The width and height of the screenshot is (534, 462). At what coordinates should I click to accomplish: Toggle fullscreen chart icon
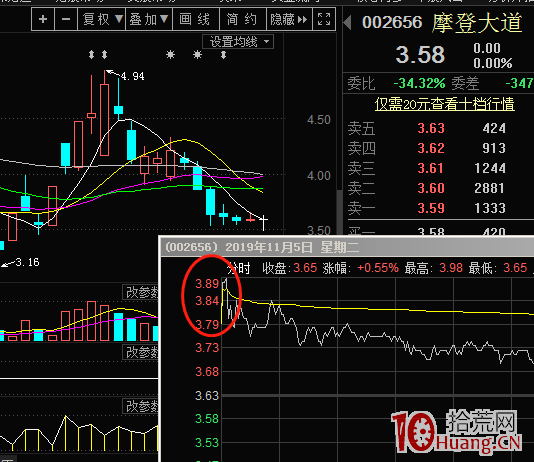click(x=324, y=19)
